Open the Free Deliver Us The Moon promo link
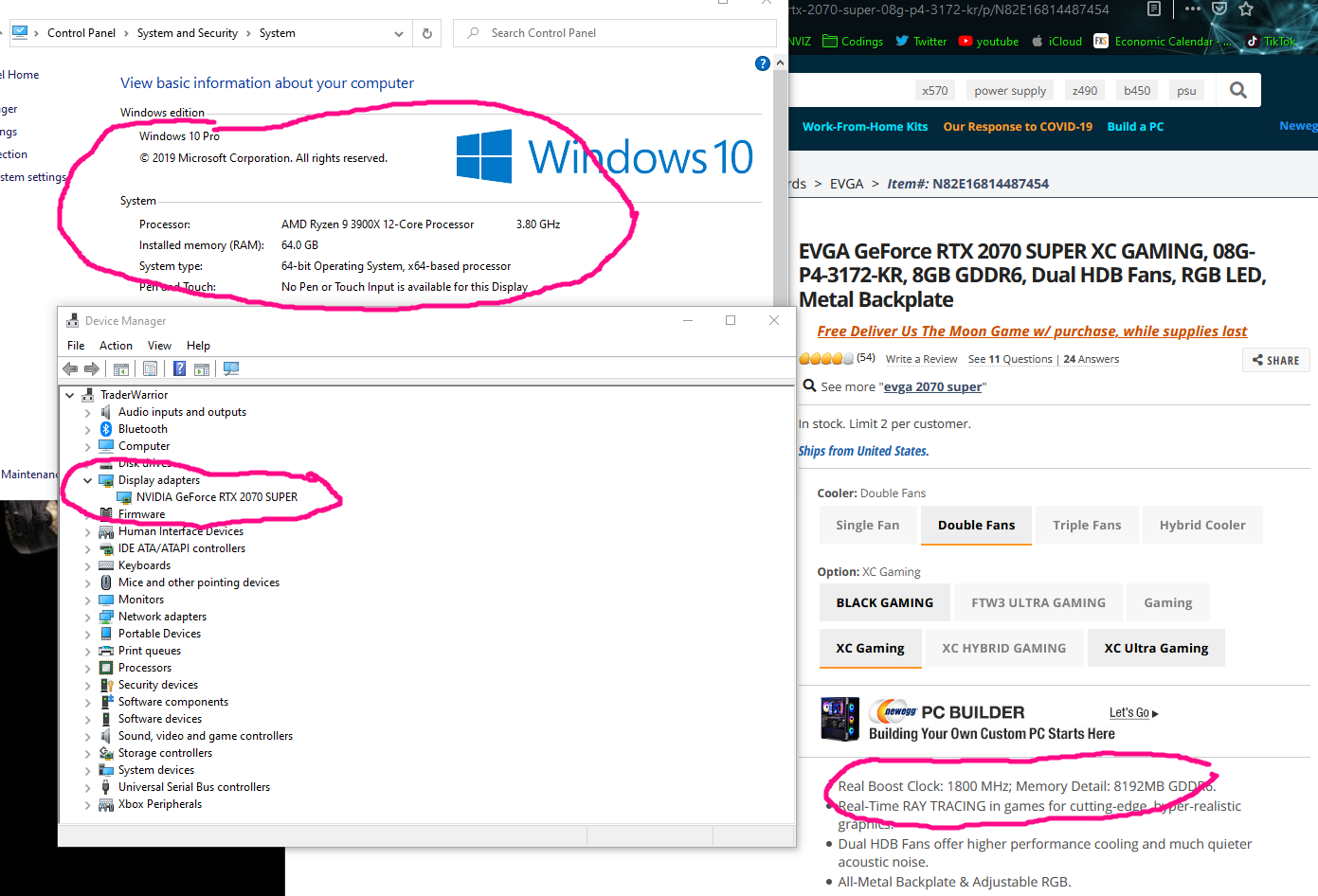The width and height of the screenshot is (1318, 896). (1032, 332)
